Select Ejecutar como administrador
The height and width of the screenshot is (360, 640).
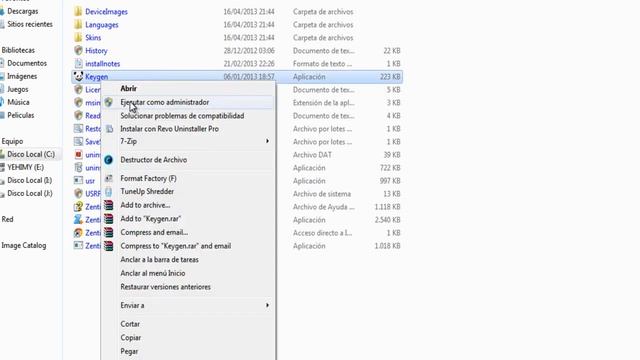(x=164, y=102)
